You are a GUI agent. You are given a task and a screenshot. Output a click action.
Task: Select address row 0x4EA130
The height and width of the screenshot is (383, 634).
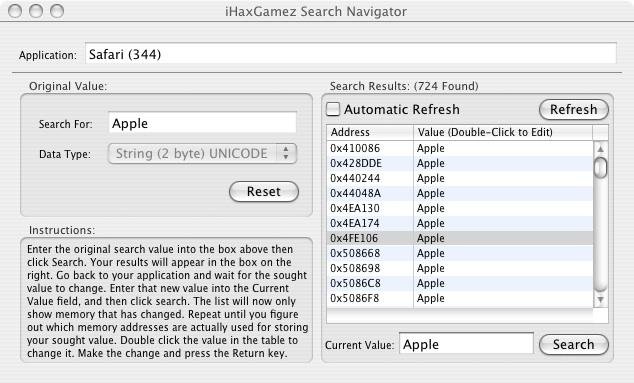click(460, 208)
